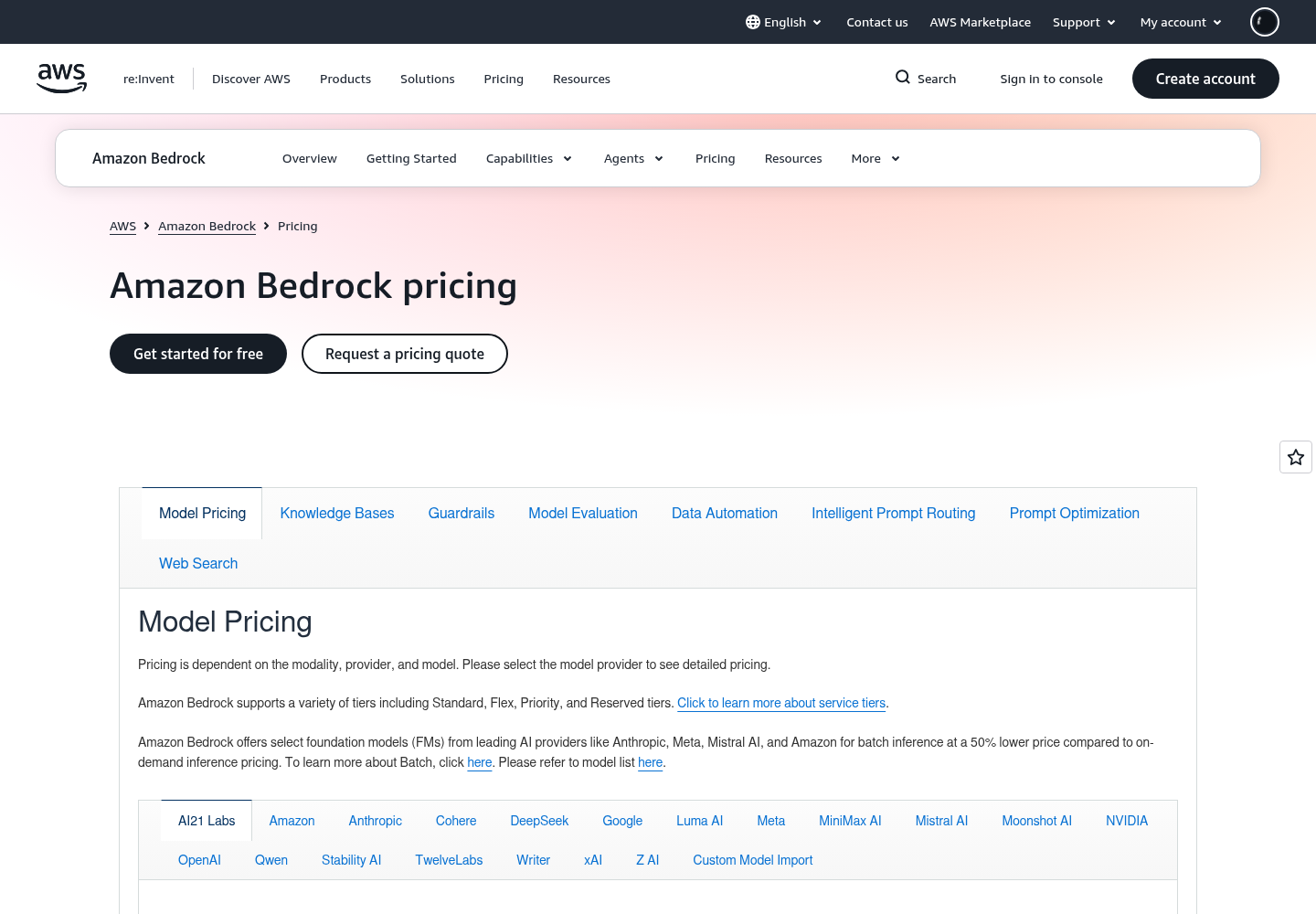Select Meta provider tab
The height and width of the screenshot is (914, 1316).
click(771, 821)
